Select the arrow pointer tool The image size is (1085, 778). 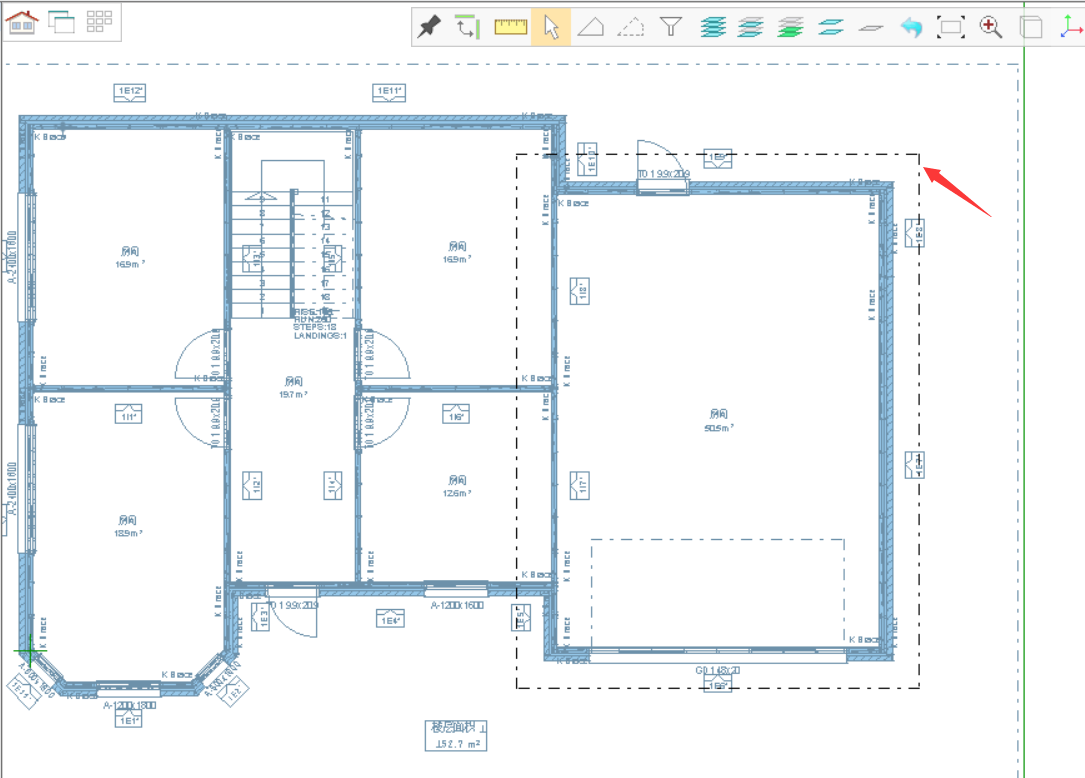551,28
